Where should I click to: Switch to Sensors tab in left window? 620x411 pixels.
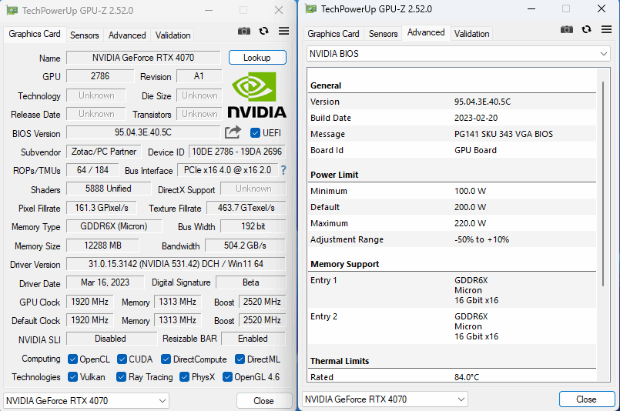point(84,35)
